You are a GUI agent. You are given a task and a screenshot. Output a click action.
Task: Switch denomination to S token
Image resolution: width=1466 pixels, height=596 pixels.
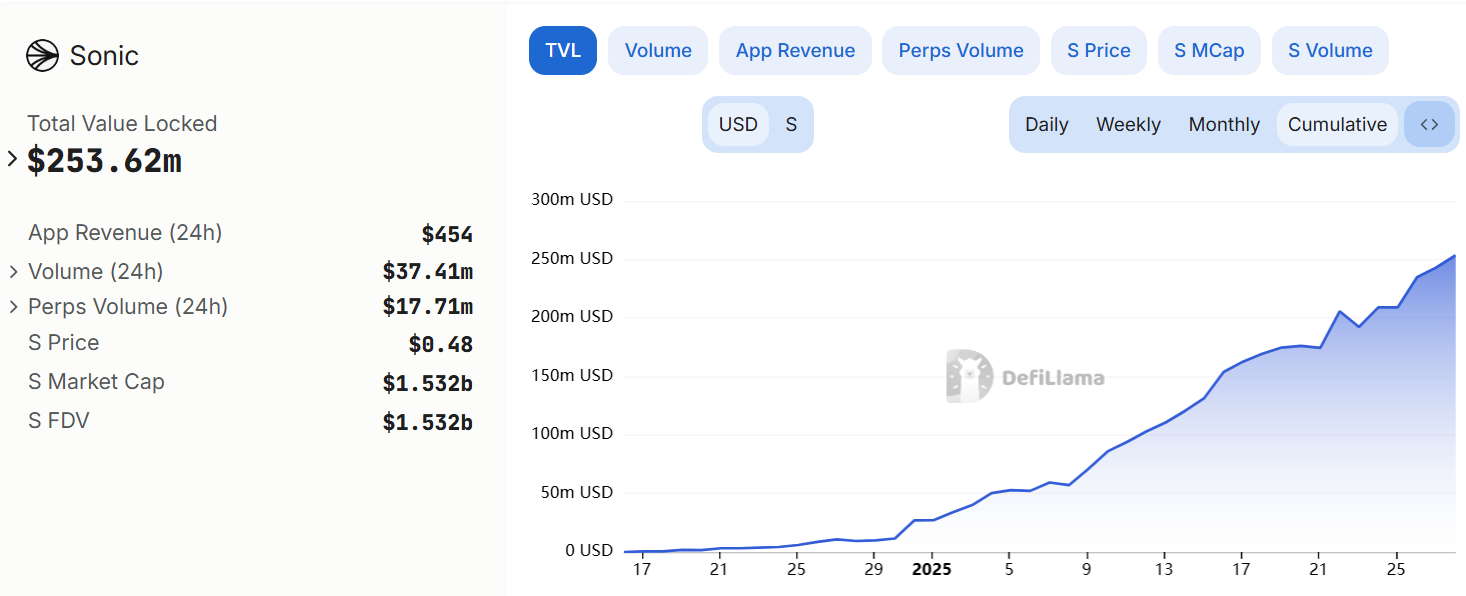pyautogui.click(x=791, y=125)
